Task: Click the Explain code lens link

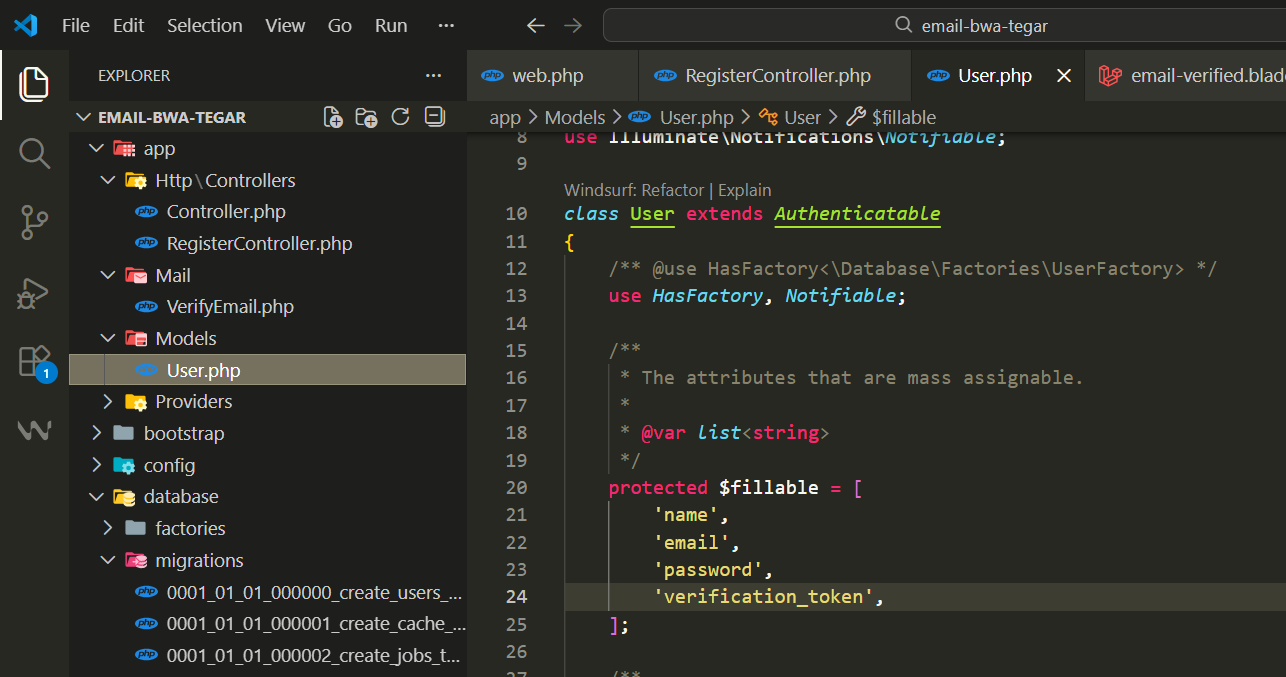Action: [745, 190]
